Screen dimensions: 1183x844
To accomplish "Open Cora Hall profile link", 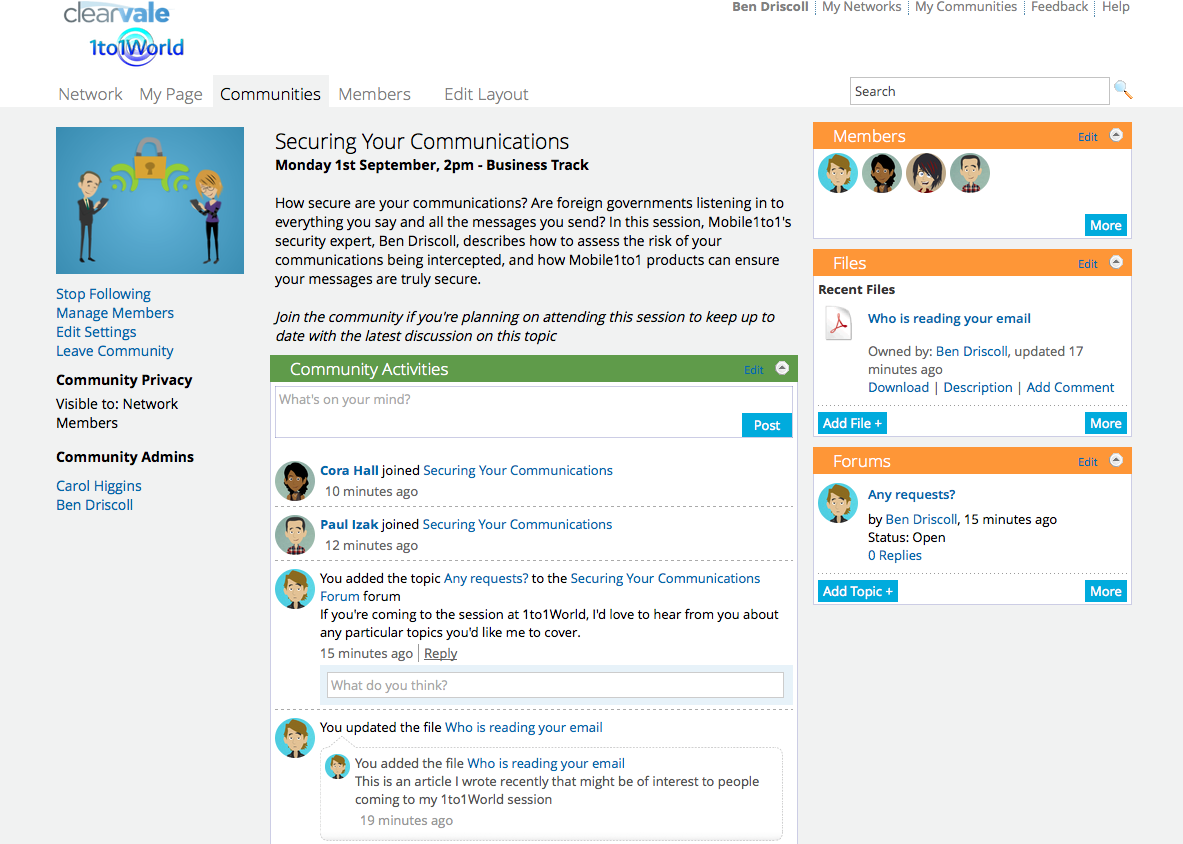I will pyautogui.click(x=349, y=470).
